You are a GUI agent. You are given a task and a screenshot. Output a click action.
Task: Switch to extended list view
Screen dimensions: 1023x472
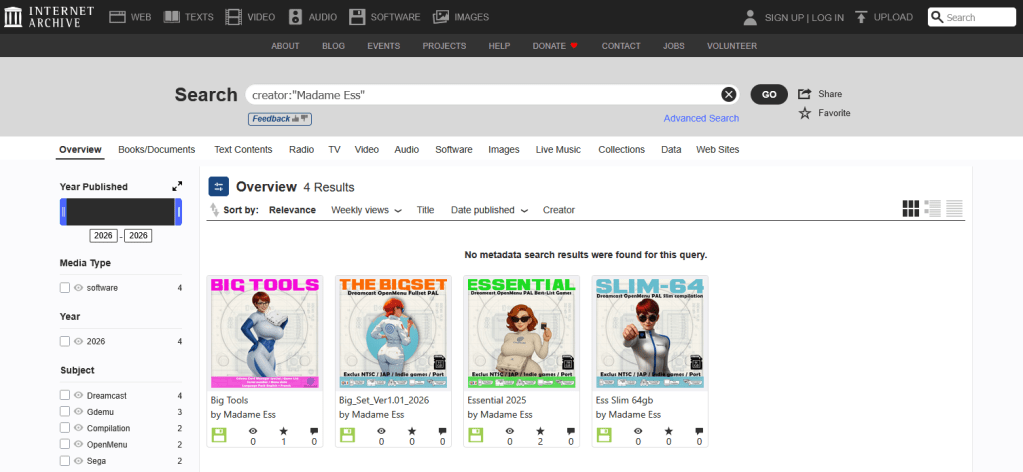pos(933,208)
